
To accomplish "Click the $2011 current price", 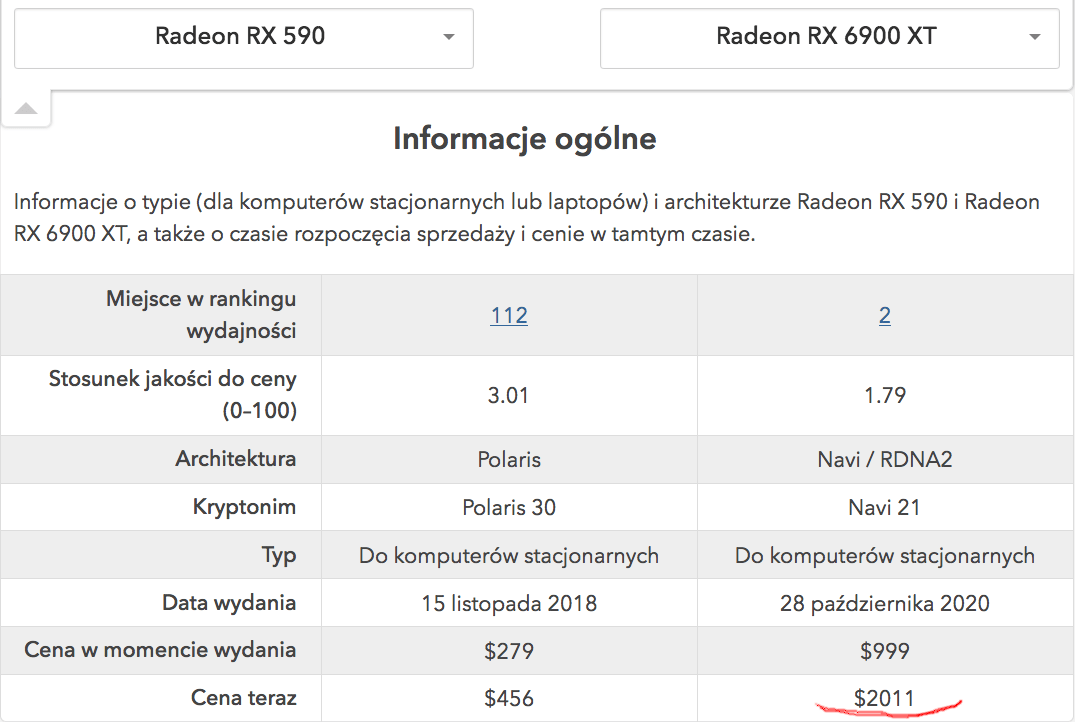I will [x=884, y=698].
